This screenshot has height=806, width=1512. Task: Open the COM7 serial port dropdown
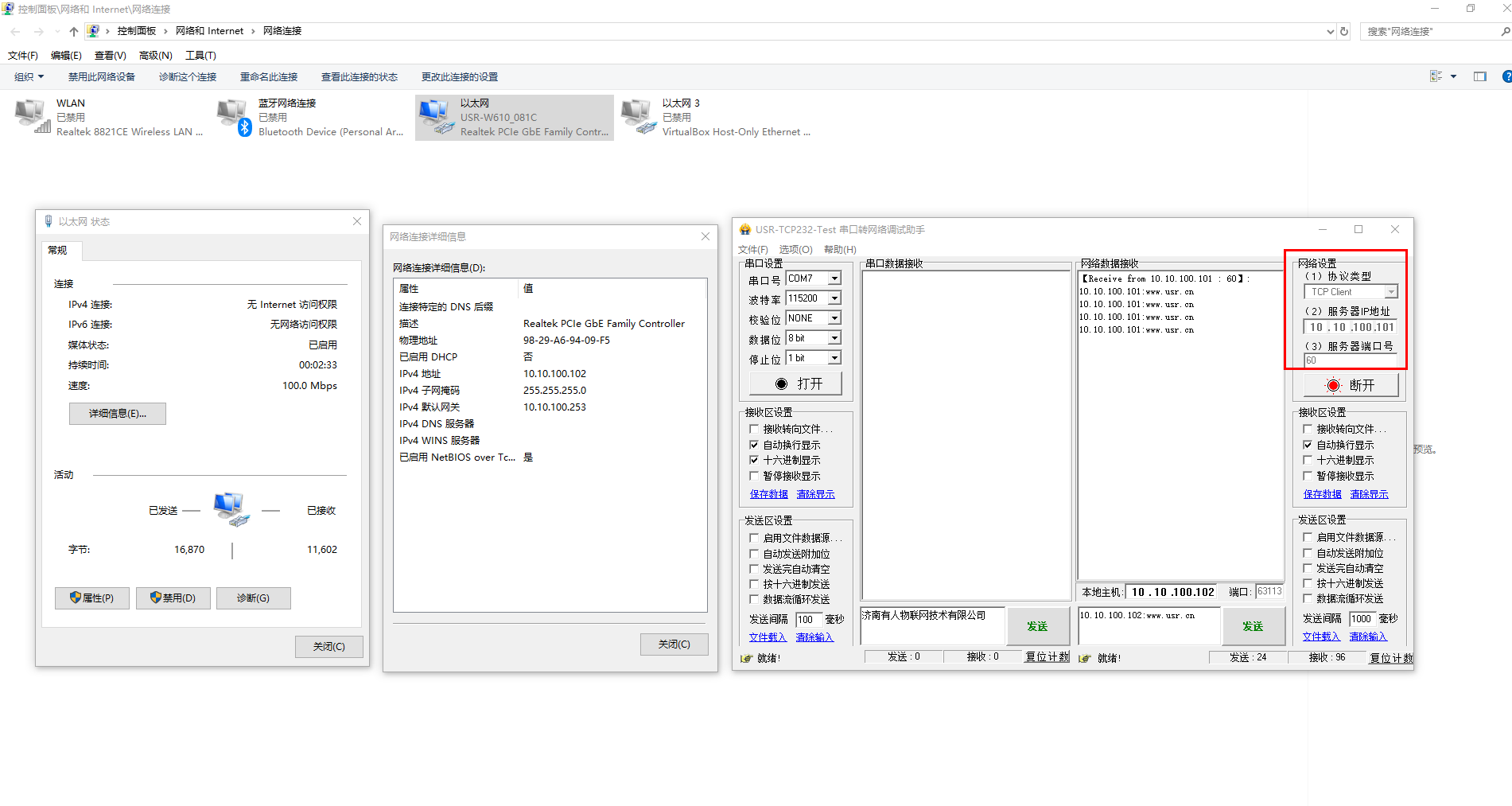(834, 278)
